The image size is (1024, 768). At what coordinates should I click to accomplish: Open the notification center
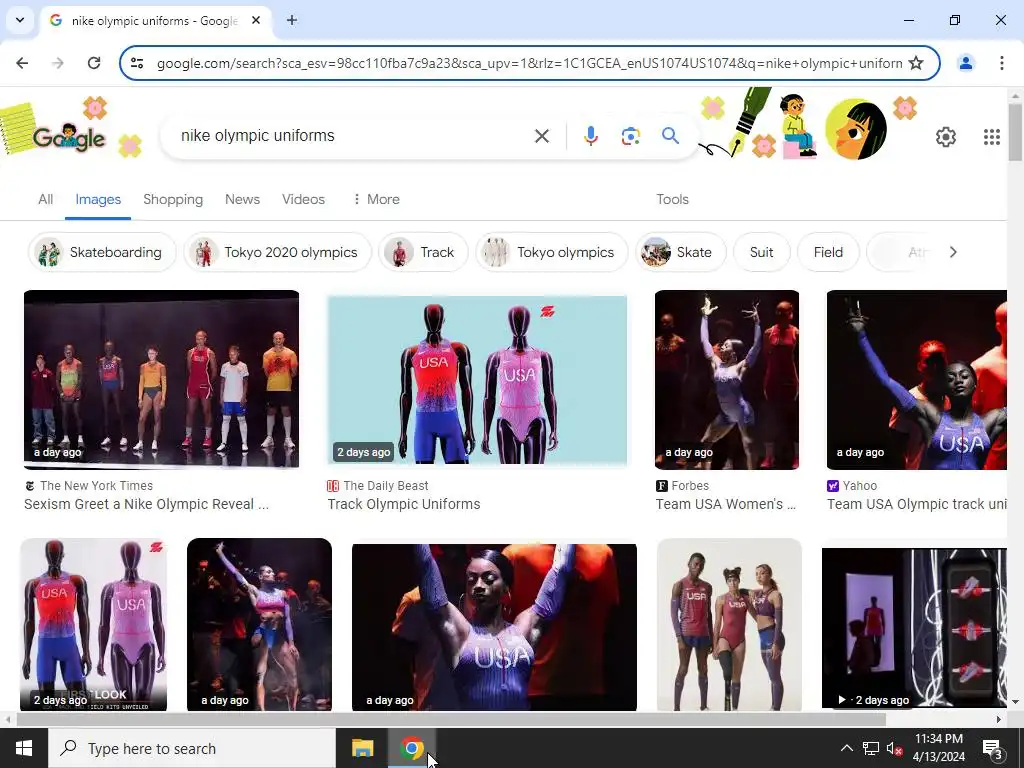pos(993,748)
